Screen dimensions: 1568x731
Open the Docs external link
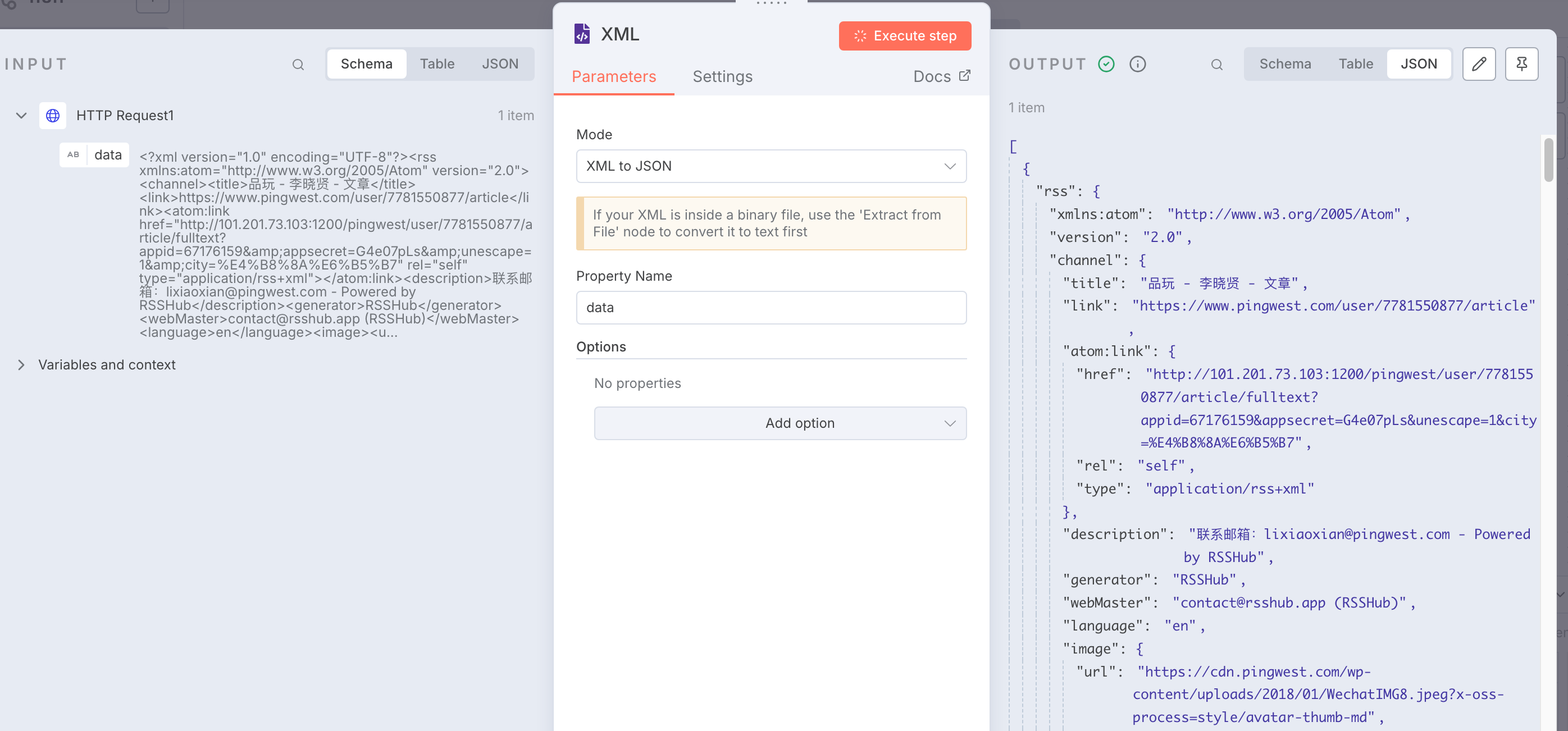click(941, 77)
